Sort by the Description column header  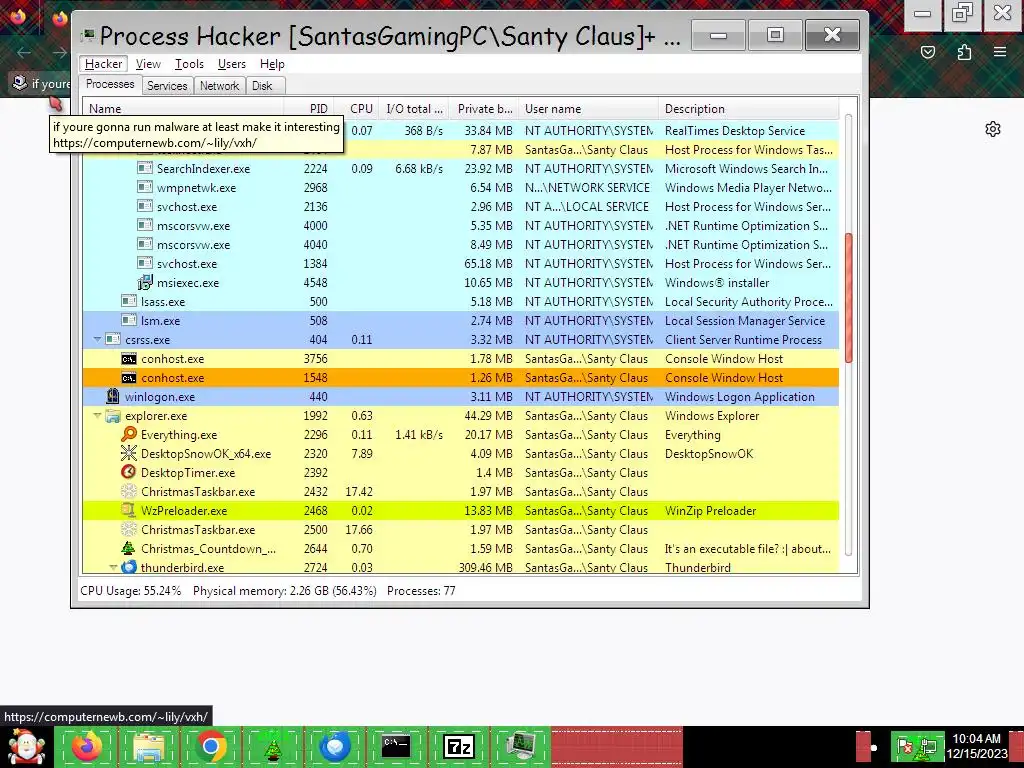[749, 109]
